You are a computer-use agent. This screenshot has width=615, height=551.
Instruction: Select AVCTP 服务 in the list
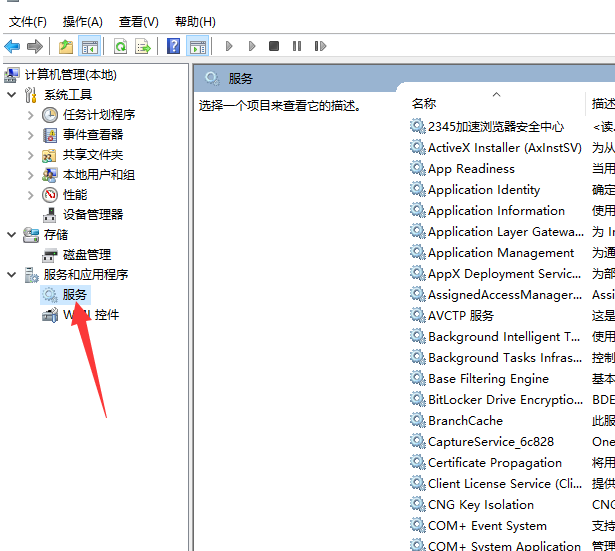click(461, 316)
